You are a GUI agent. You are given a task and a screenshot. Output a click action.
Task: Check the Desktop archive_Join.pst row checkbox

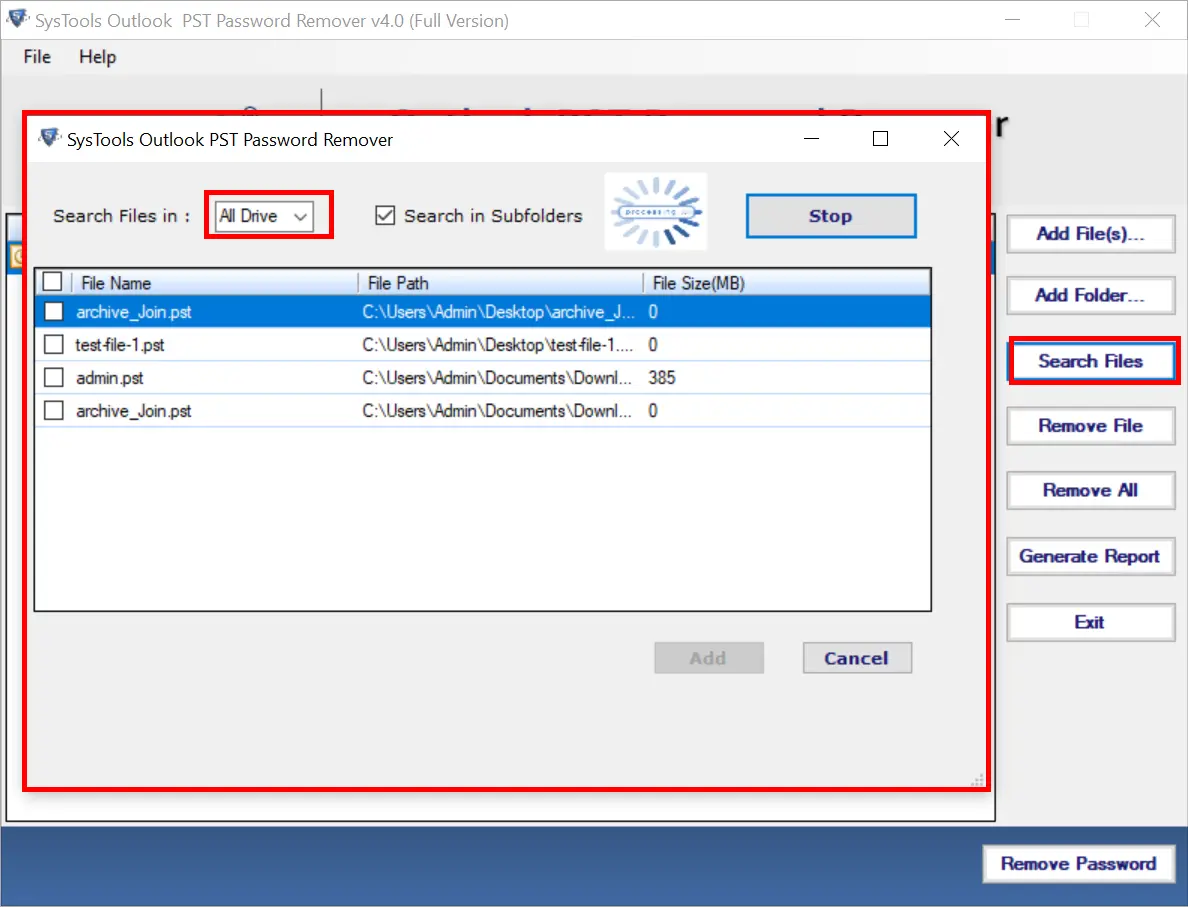pos(54,311)
